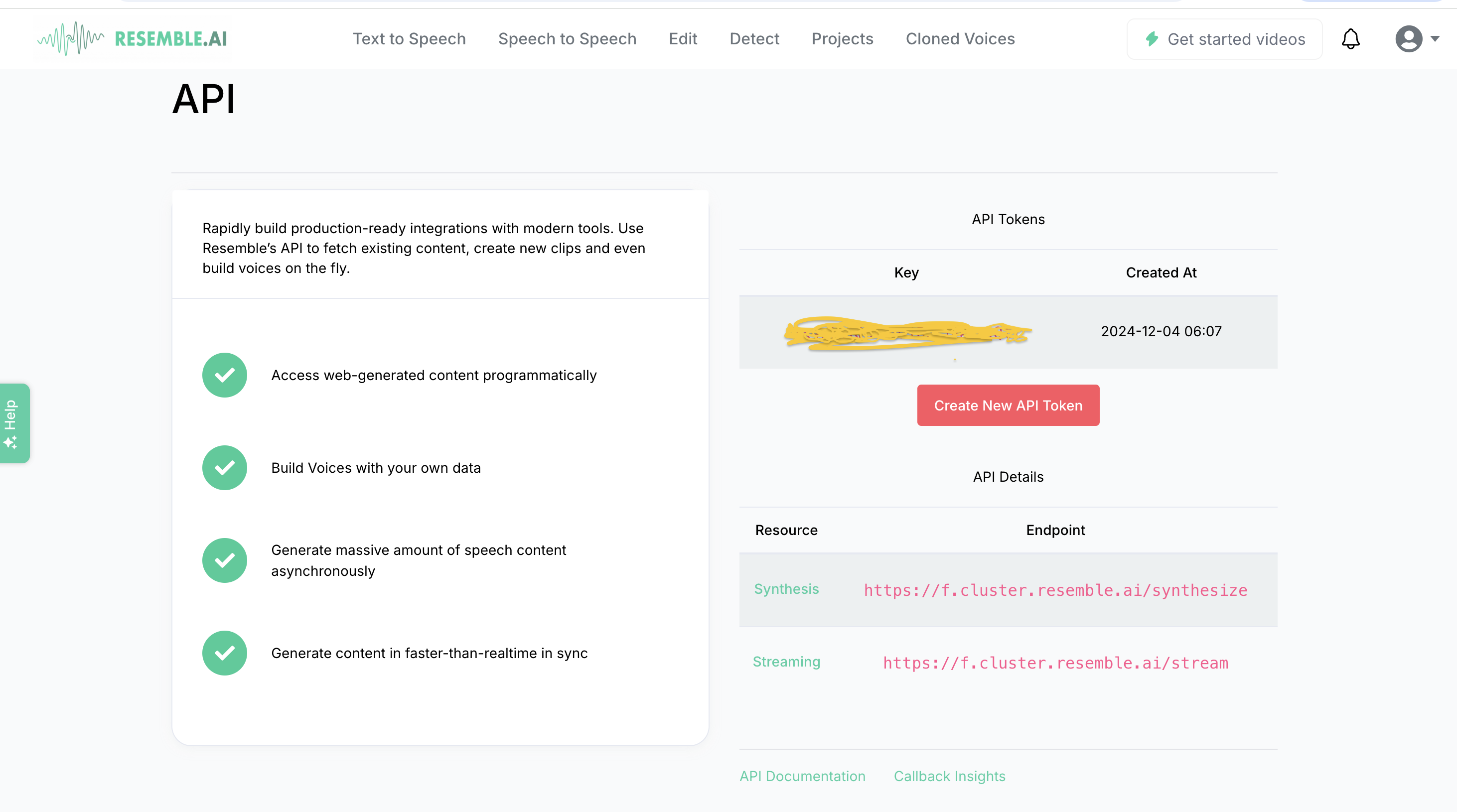Screen dimensions: 1457x812
Task: Click the user account avatar
Action: tap(1409, 38)
